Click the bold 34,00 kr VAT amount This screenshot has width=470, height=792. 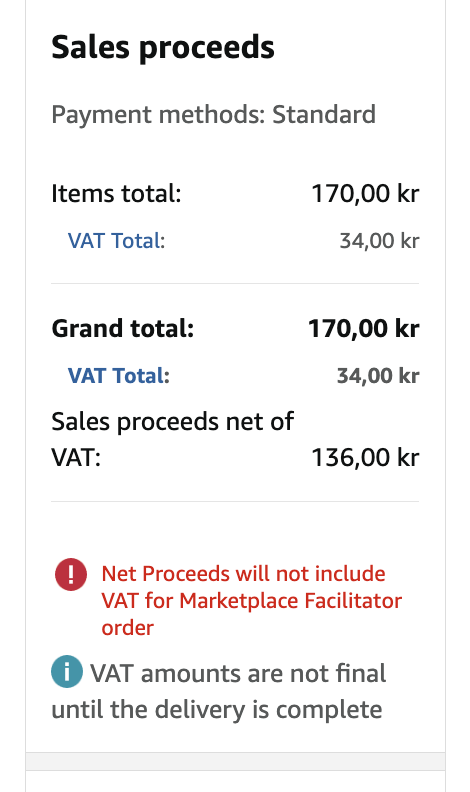pyautogui.click(x=378, y=375)
